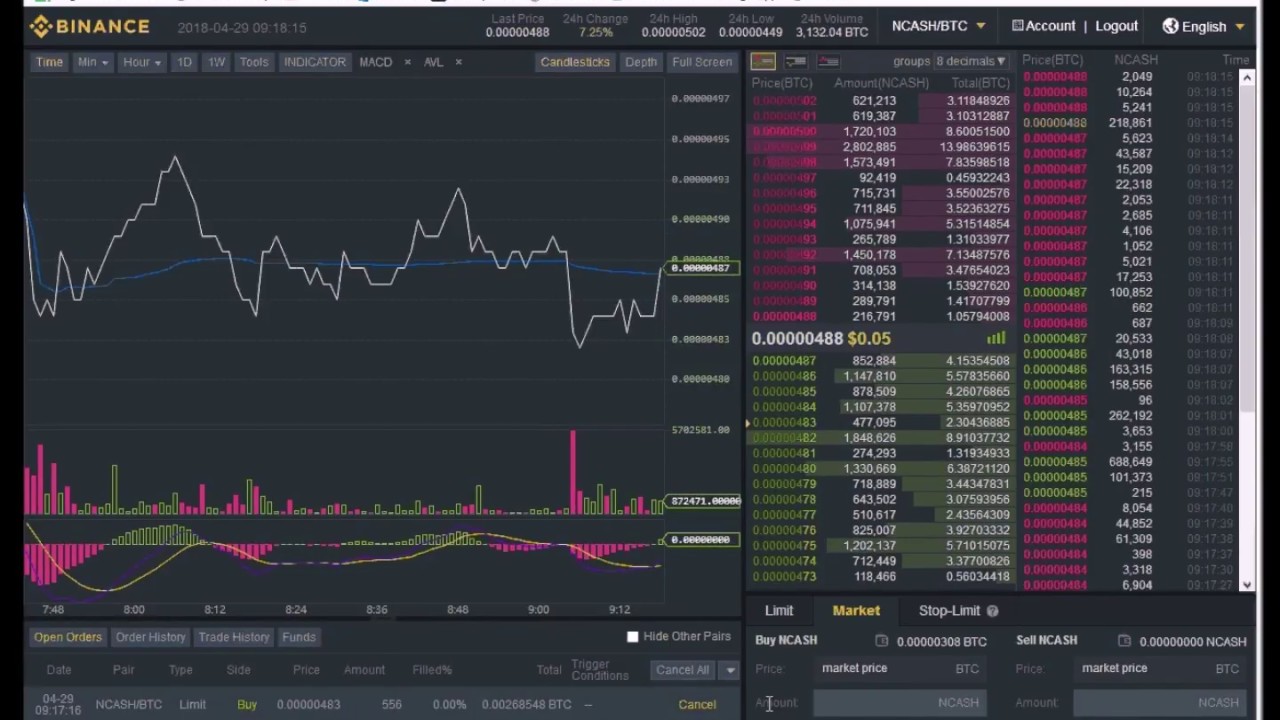
Task: Select combined order book view icon
Action: (x=764, y=62)
